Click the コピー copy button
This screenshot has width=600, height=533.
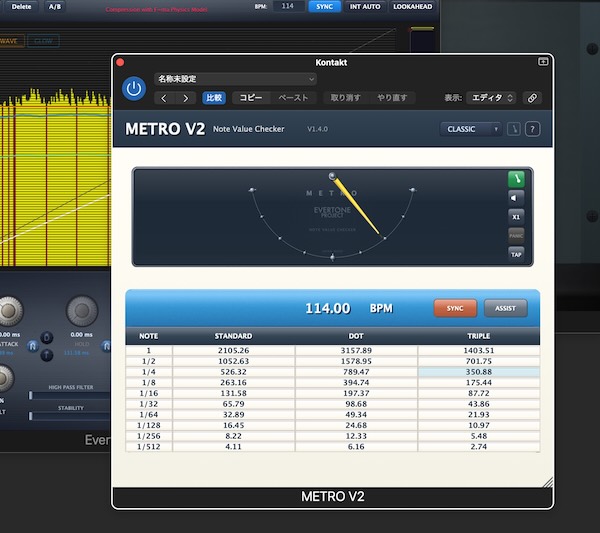[x=251, y=98]
